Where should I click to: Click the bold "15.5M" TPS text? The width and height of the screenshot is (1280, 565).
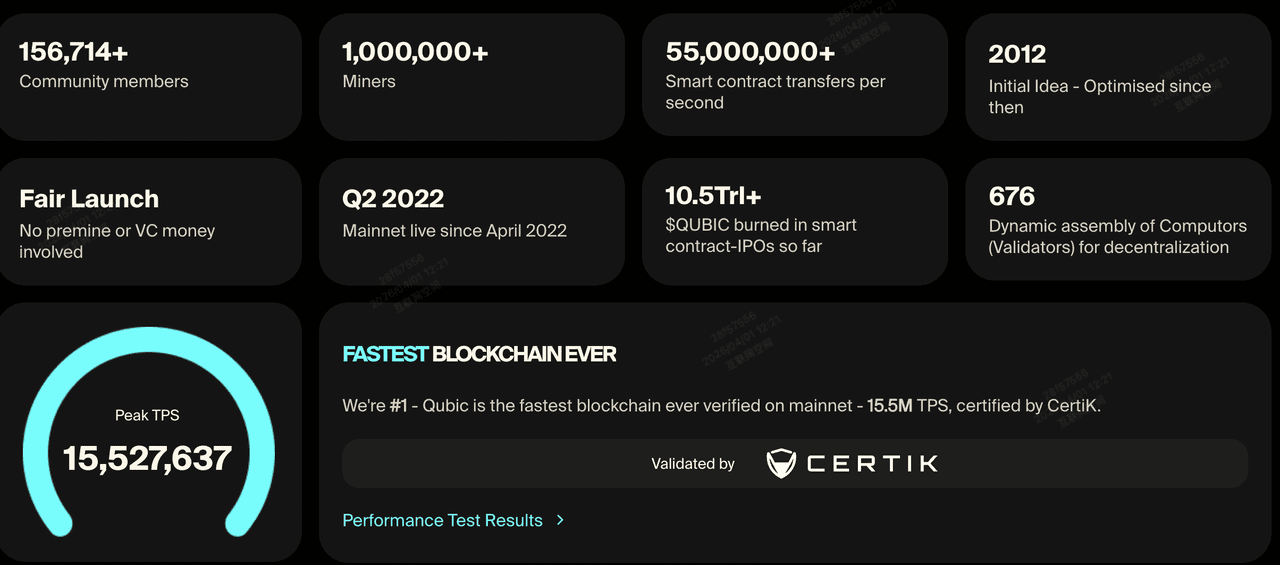[889, 406]
